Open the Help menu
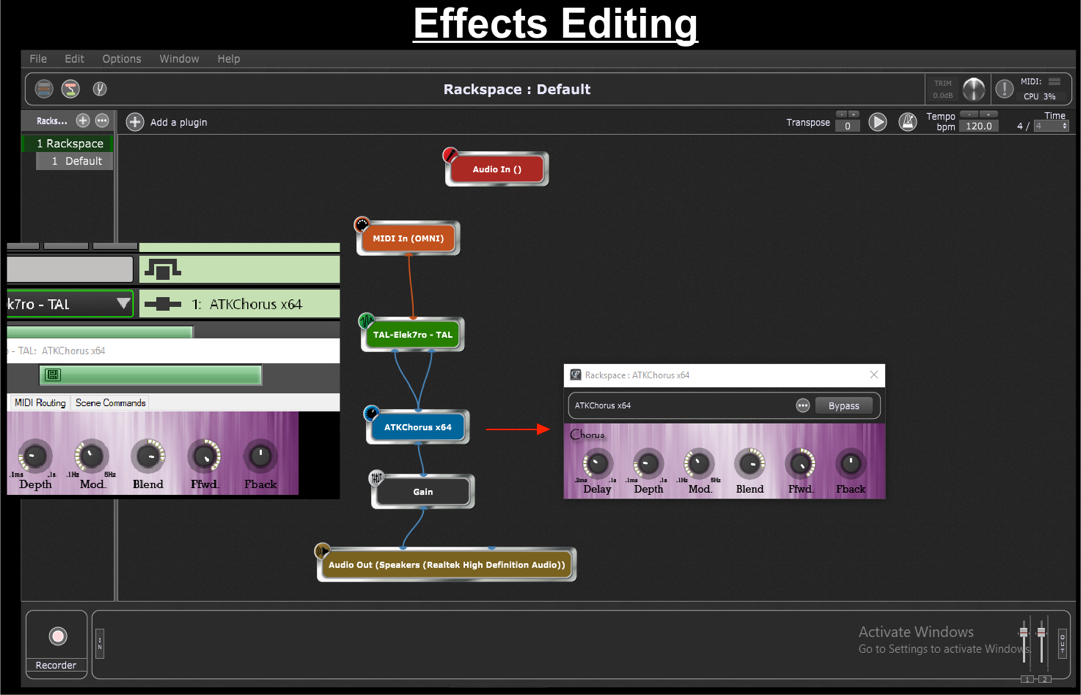Viewport: 1081px width, 695px height. tap(229, 59)
